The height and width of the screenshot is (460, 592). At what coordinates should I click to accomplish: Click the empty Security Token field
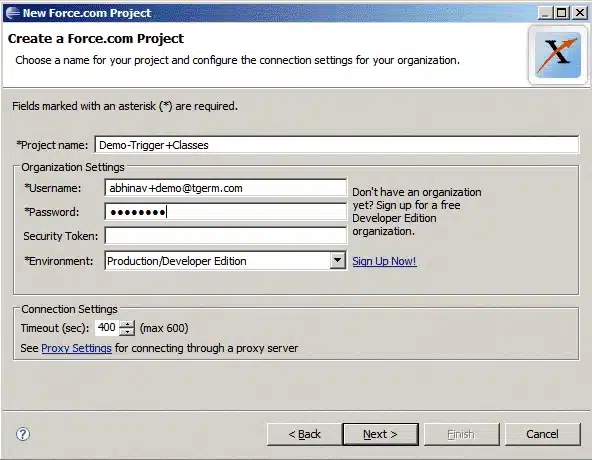click(225, 236)
